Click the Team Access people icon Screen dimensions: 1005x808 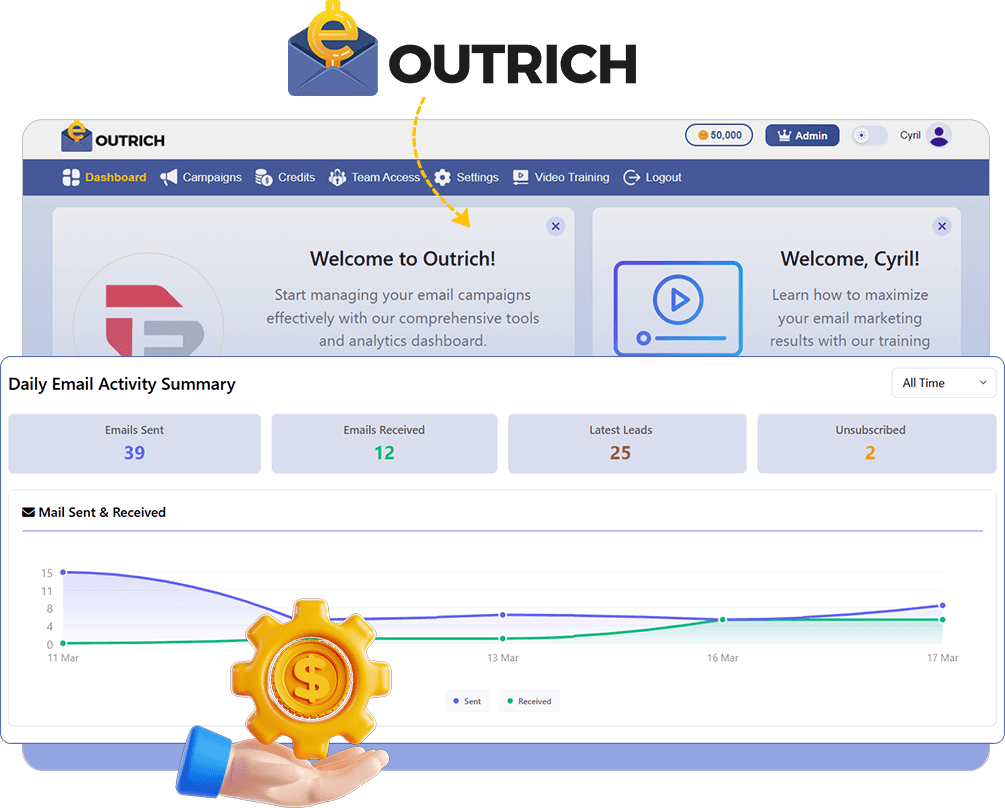[337, 177]
